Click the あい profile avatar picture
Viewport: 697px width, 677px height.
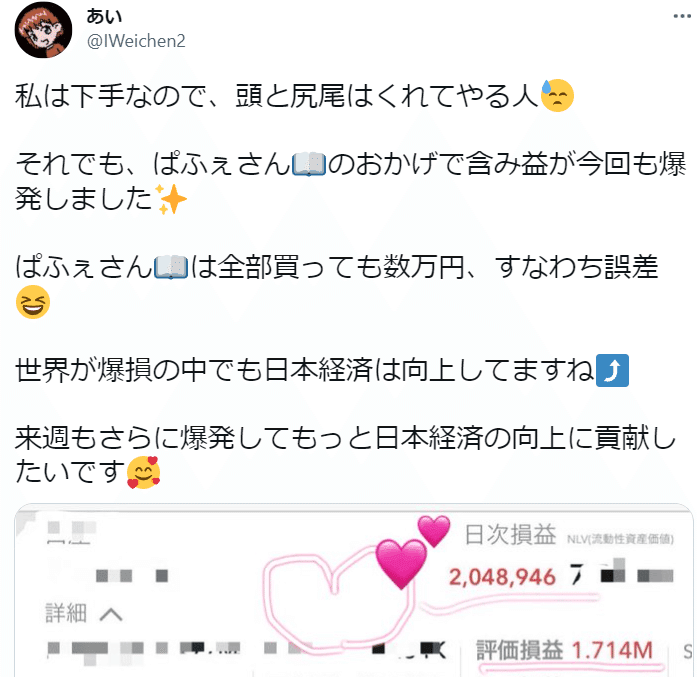[x=43, y=30]
